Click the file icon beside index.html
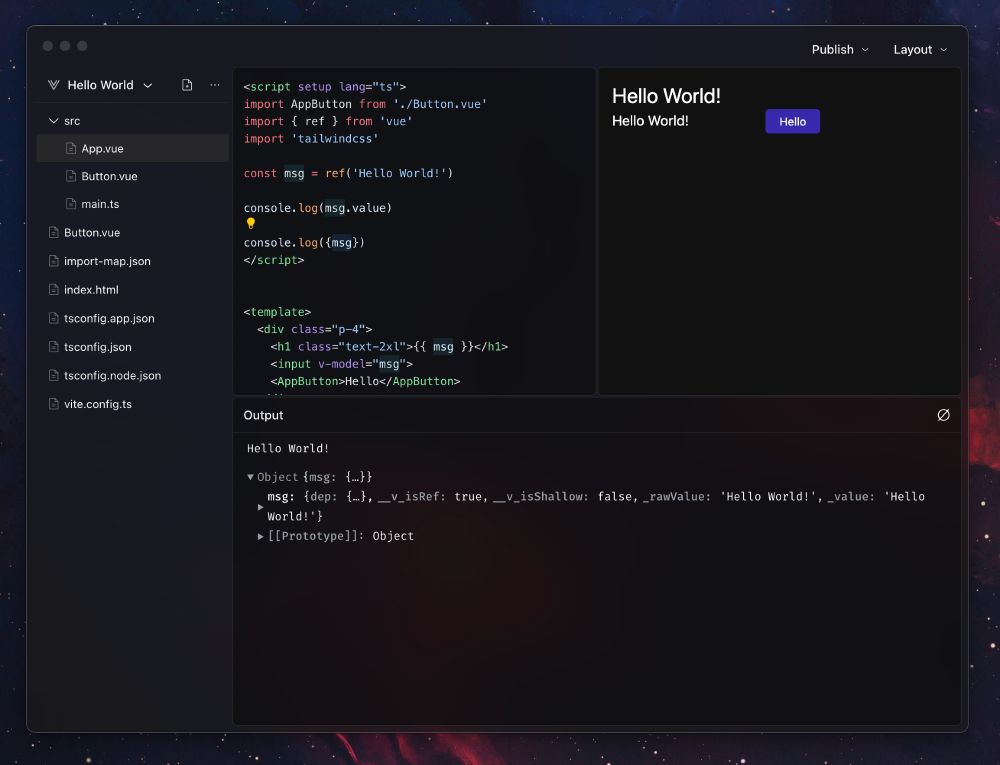This screenshot has height=765, width=1000. pyautogui.click(x=54, y=289)
